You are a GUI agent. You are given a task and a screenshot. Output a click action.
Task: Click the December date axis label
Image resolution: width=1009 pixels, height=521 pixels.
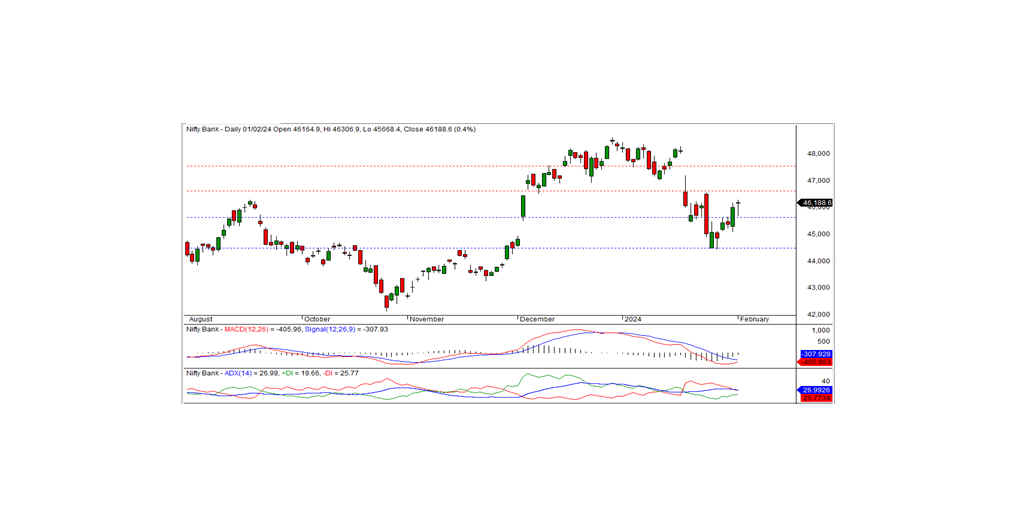537,319
